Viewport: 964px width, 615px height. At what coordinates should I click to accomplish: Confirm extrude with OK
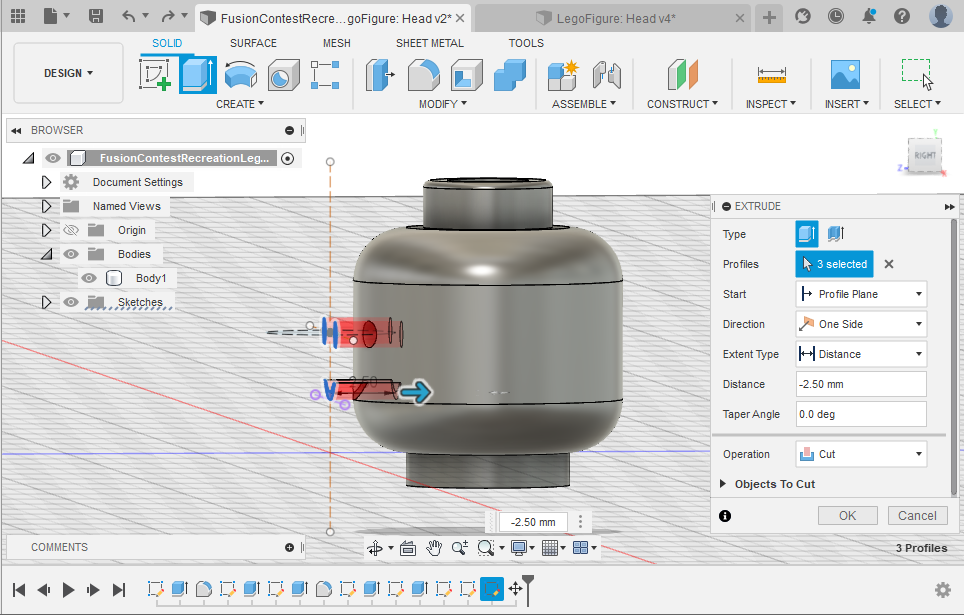coord(847,515)
